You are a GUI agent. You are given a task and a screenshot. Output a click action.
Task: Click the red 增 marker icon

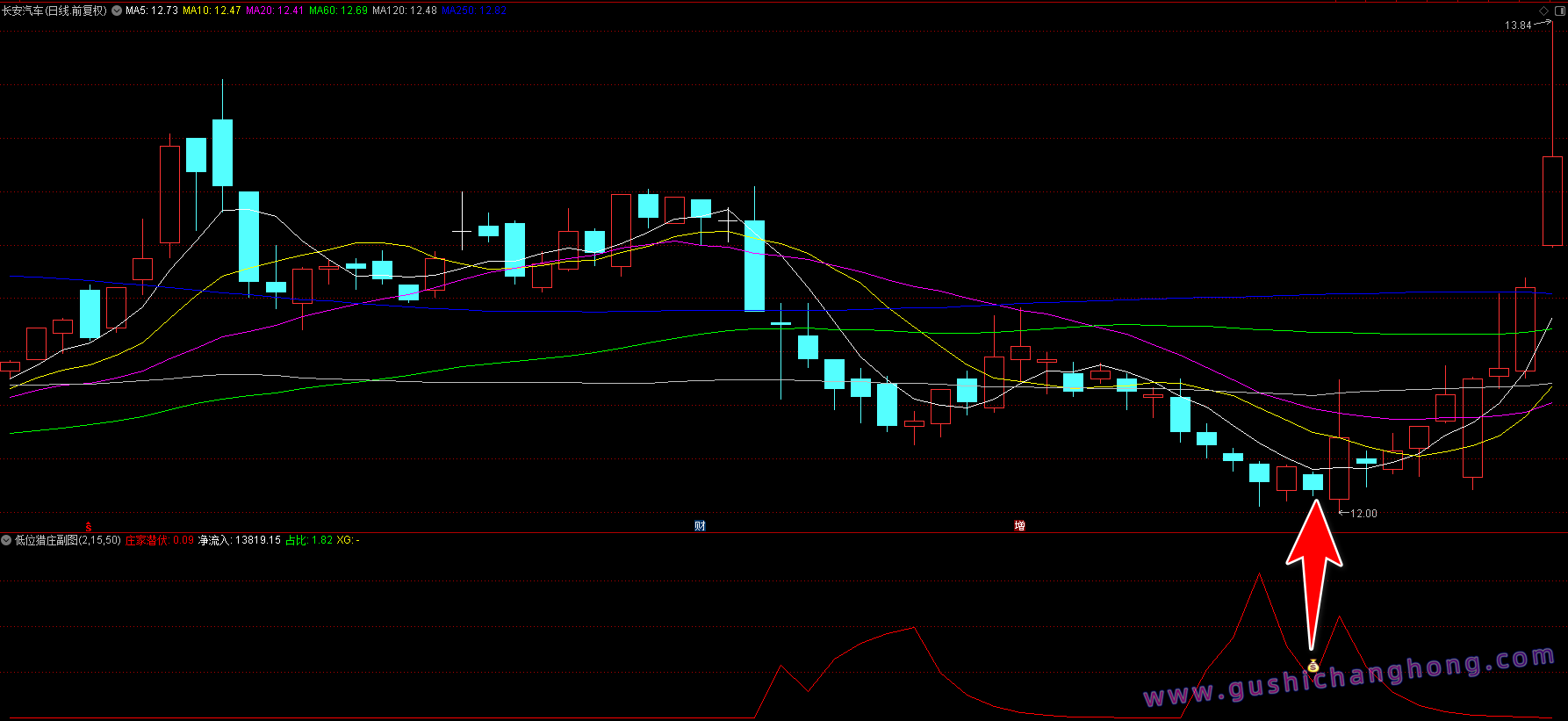1019,526
